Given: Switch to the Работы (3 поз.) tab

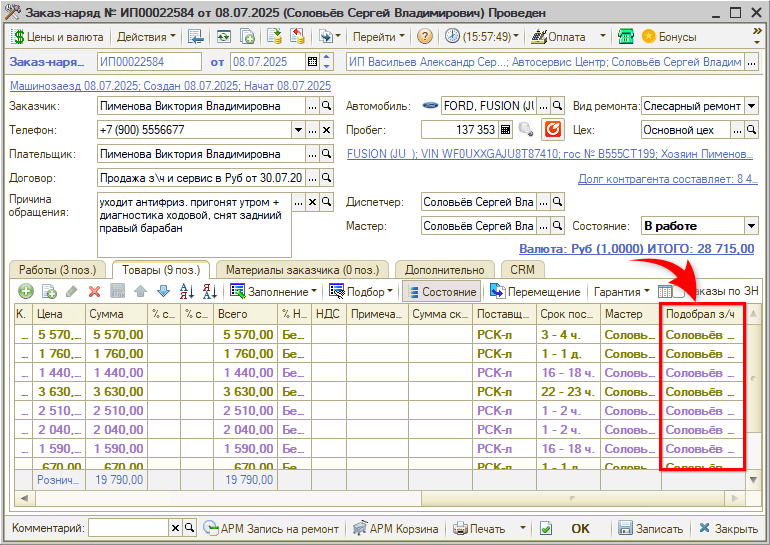Looking at the screenshot, I should coord(57,269).
